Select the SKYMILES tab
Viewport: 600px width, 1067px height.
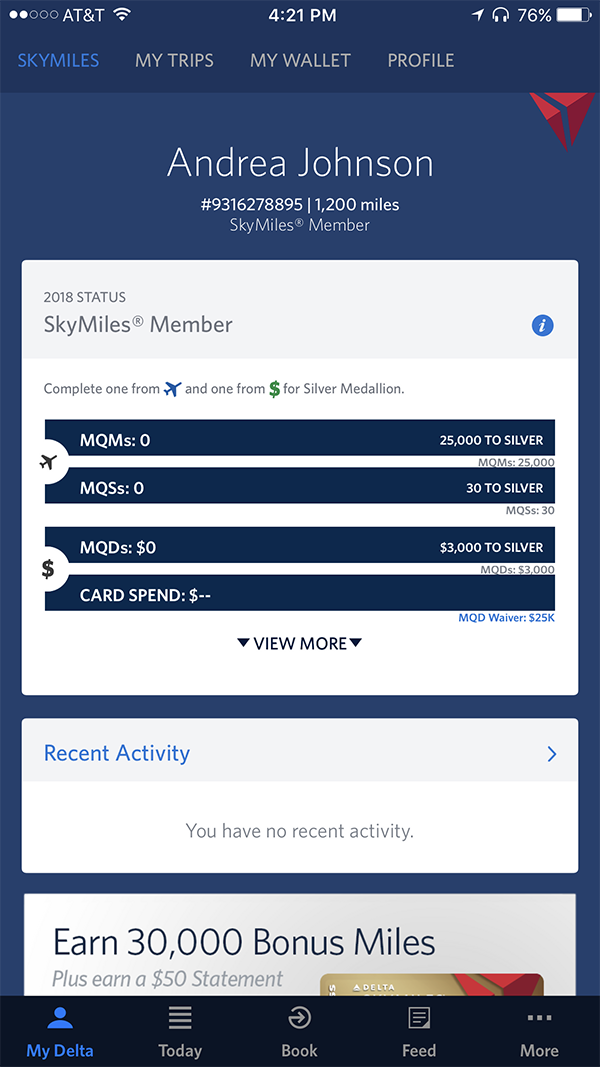pyautogui.click(x=58, y=60)
